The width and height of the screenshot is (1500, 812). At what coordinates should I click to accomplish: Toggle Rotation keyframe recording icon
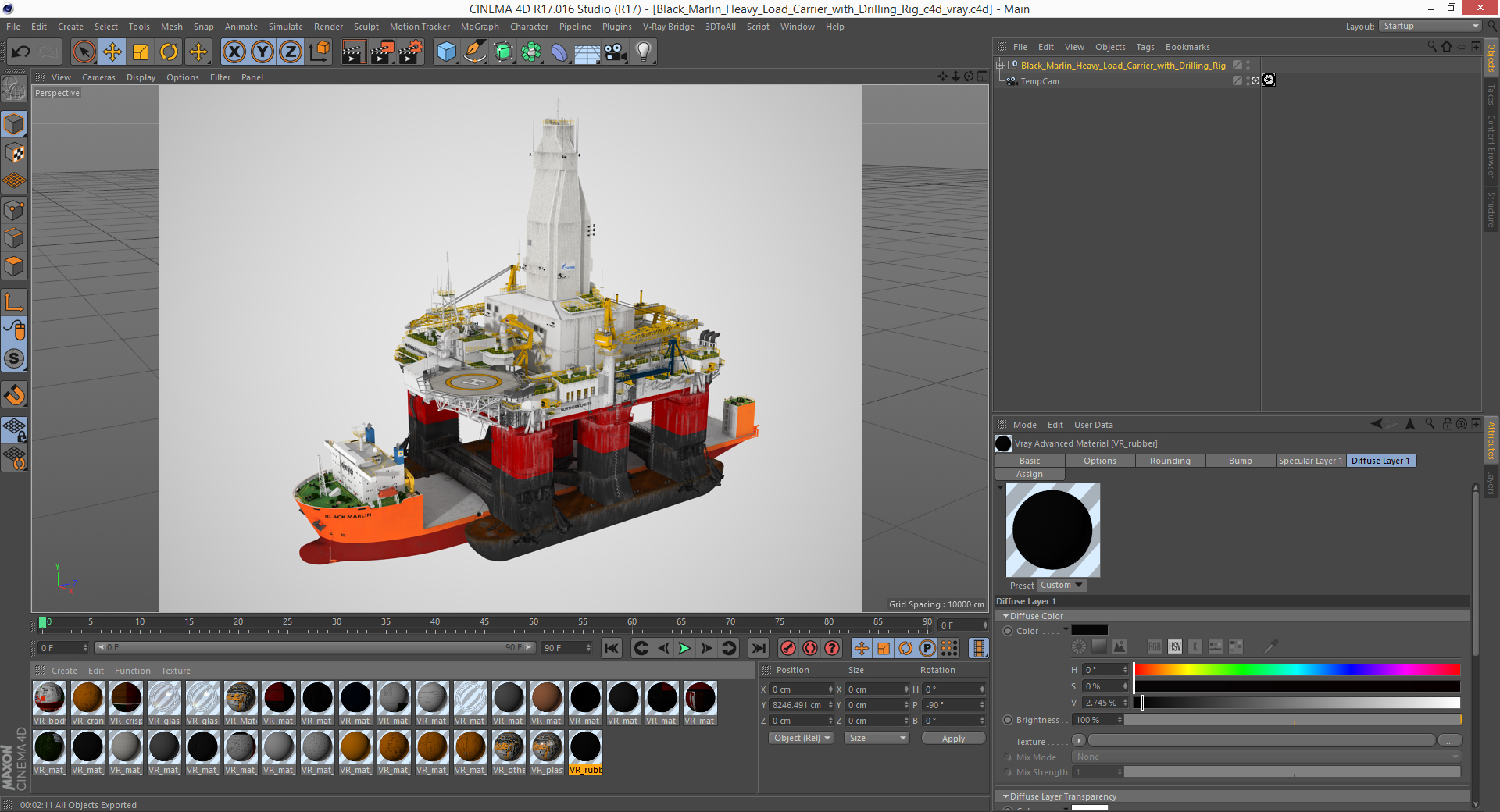click(905, 648)
